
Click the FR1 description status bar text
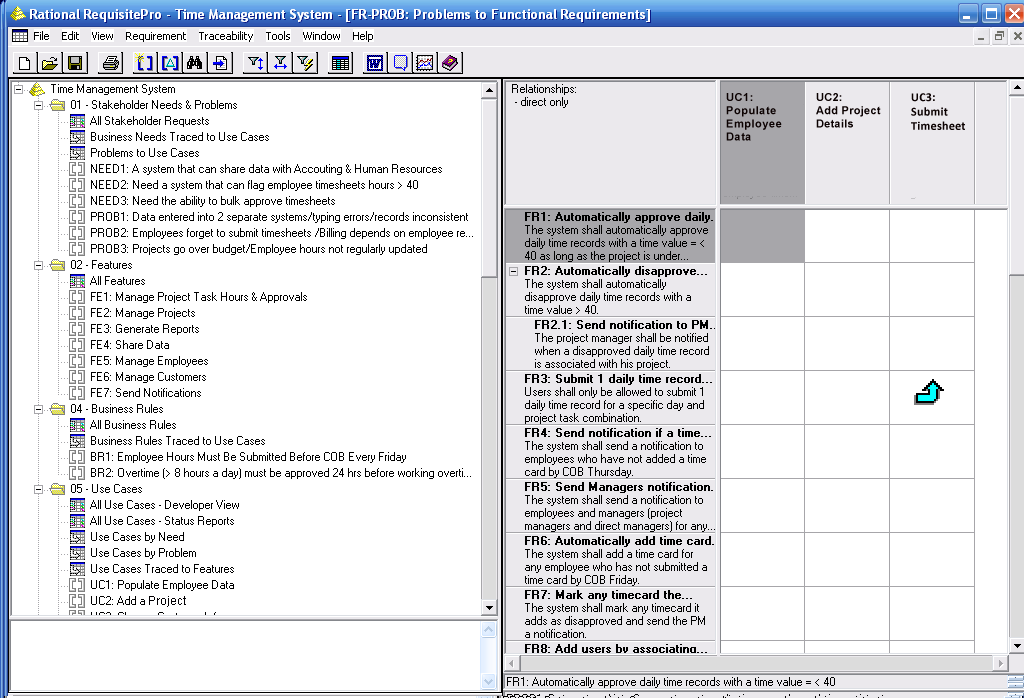(x=671, y=682)
